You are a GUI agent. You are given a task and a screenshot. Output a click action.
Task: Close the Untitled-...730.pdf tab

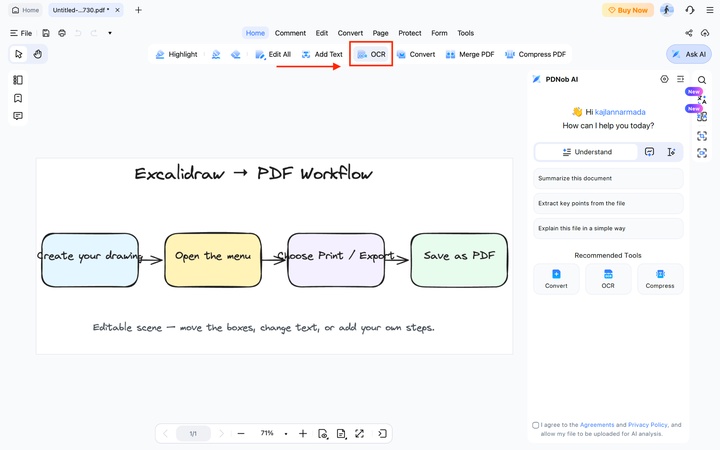click(x=118, y=10)
